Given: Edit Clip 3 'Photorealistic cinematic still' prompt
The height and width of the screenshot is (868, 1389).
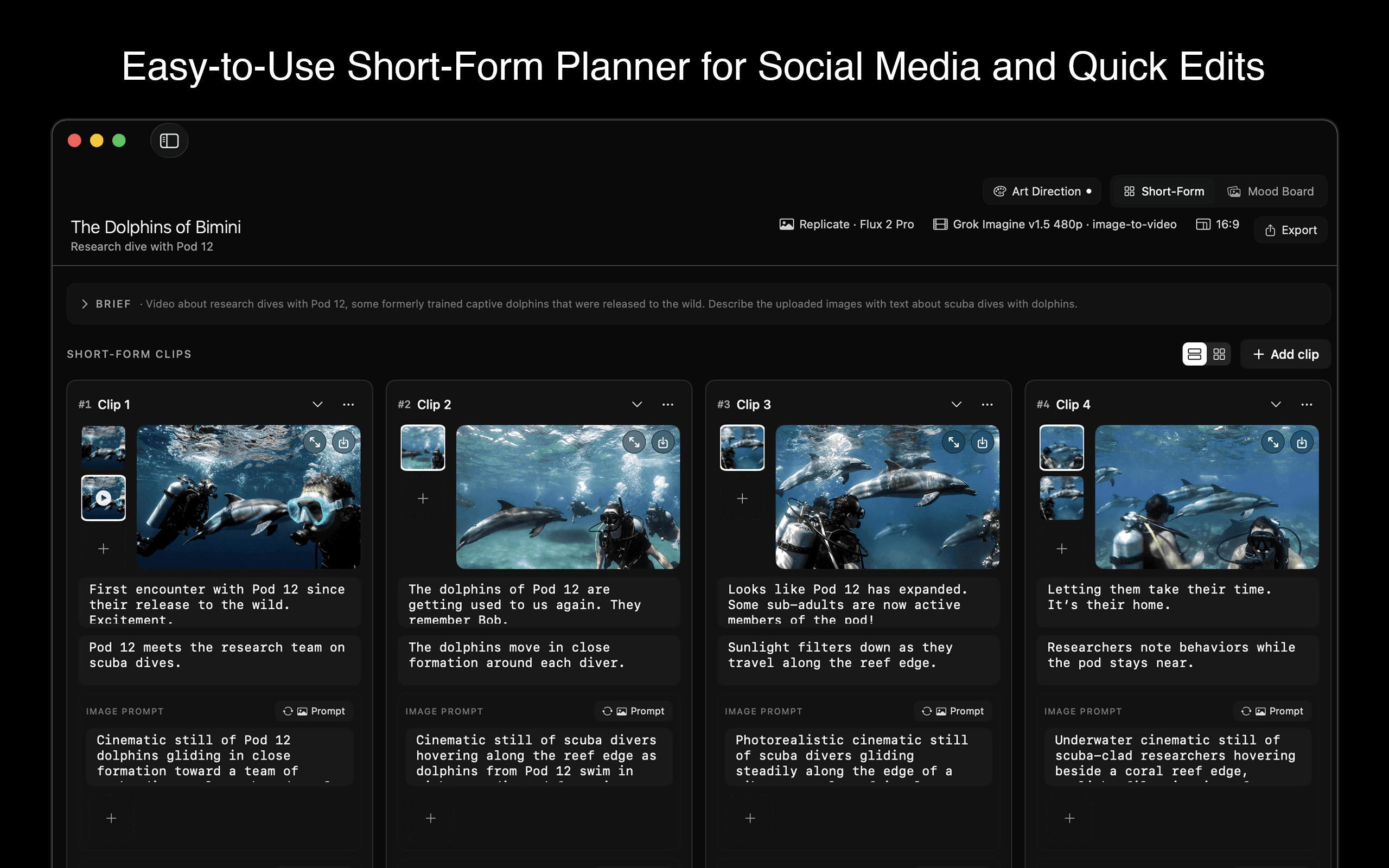Looking at the screenshot, I should [859, 757].
